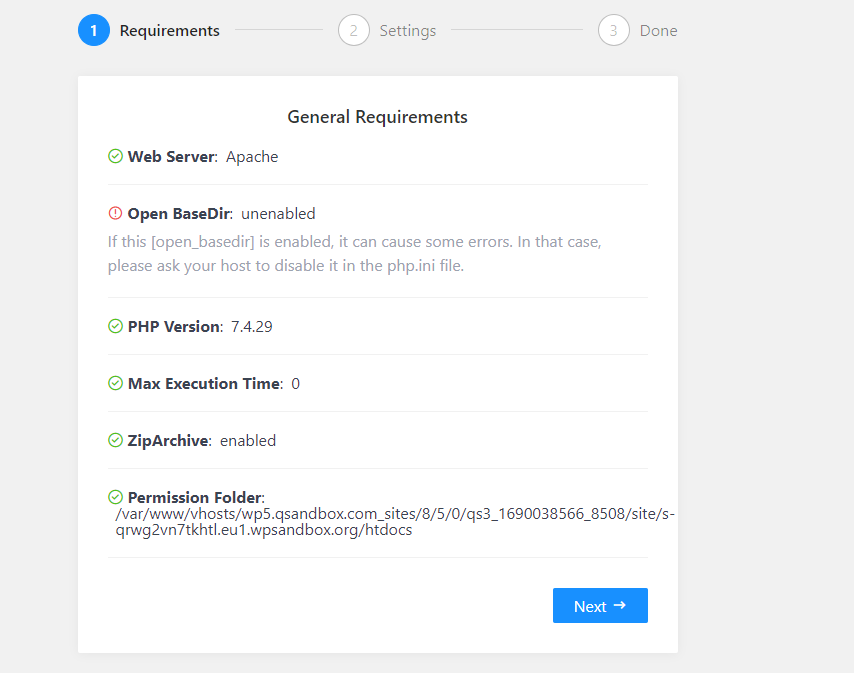Select the ZipArchive 'enabled' value

(x=248, y=440)
